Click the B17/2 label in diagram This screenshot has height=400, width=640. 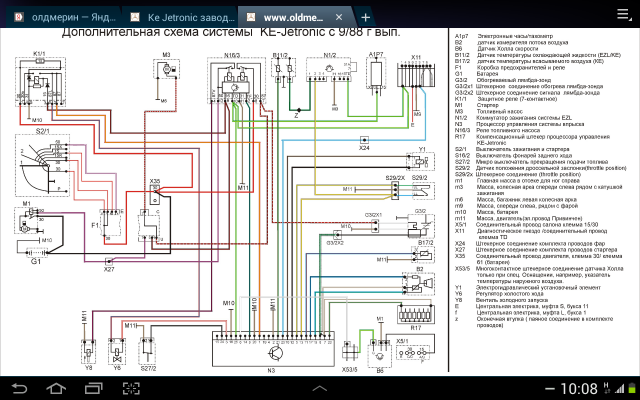pyautogui.click(x=425, y=243)
